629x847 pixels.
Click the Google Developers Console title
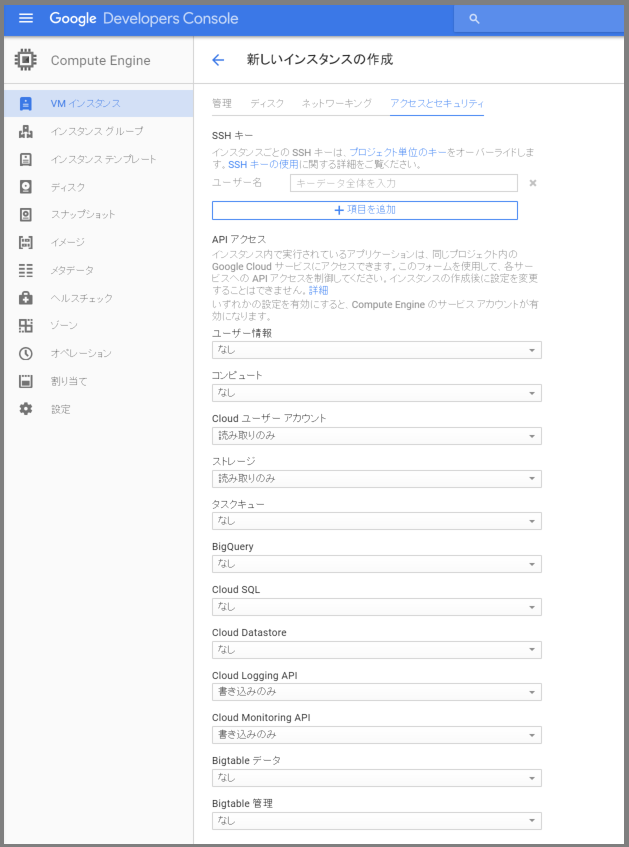tap(144, 18)
